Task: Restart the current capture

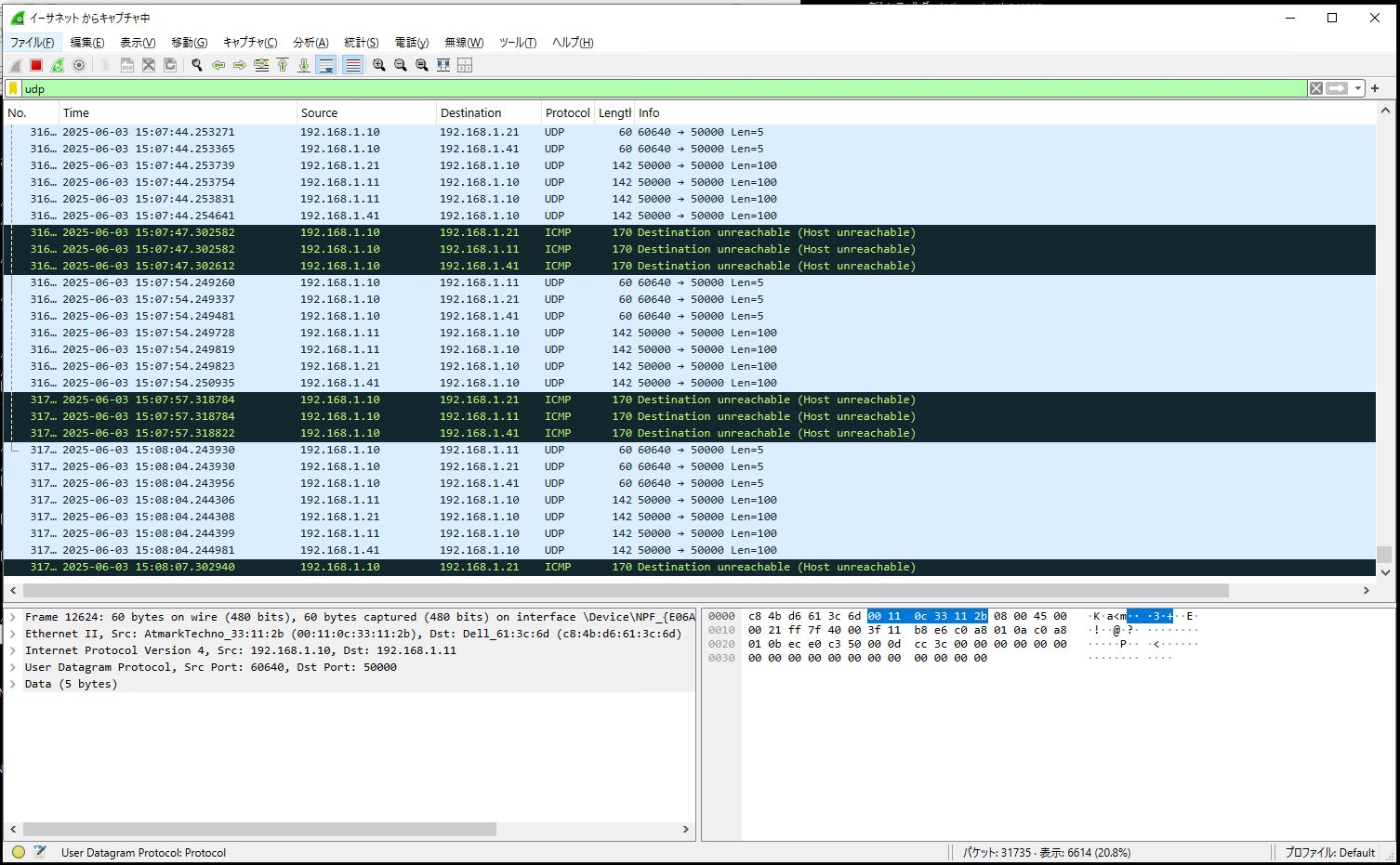Action: click(58, 65)
